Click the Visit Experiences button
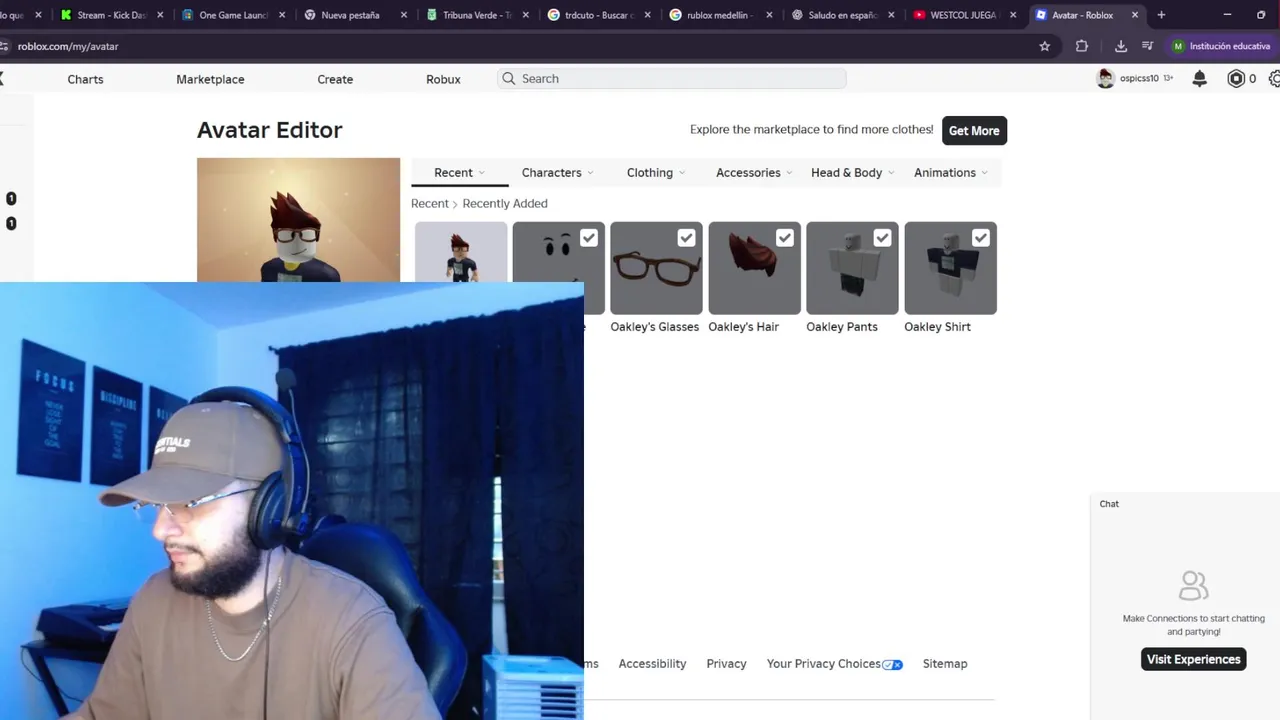Image resolution: width=1280 pixels, height=720 pixels. 1193,659
